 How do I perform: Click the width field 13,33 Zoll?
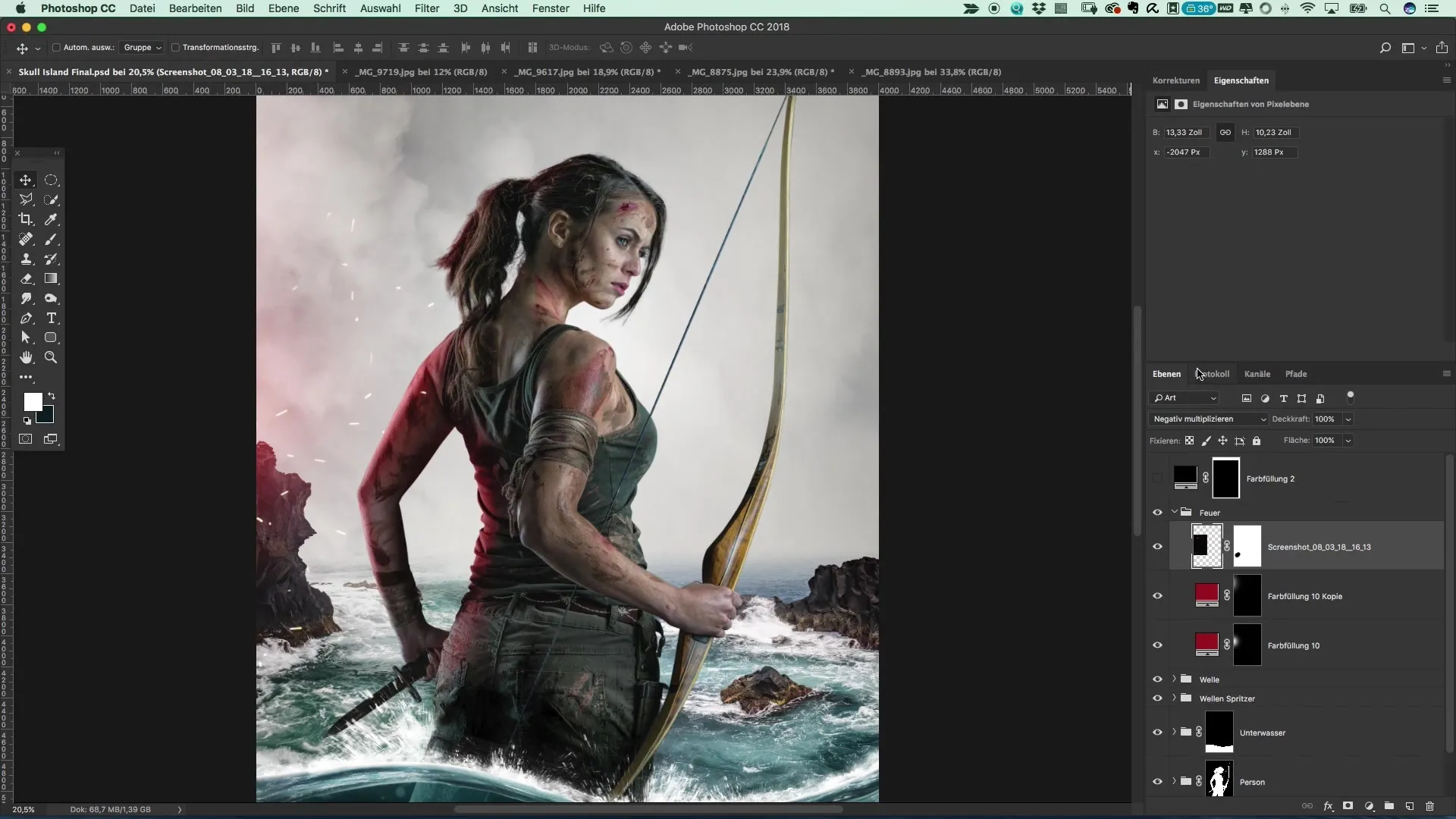click(1186, 133)
